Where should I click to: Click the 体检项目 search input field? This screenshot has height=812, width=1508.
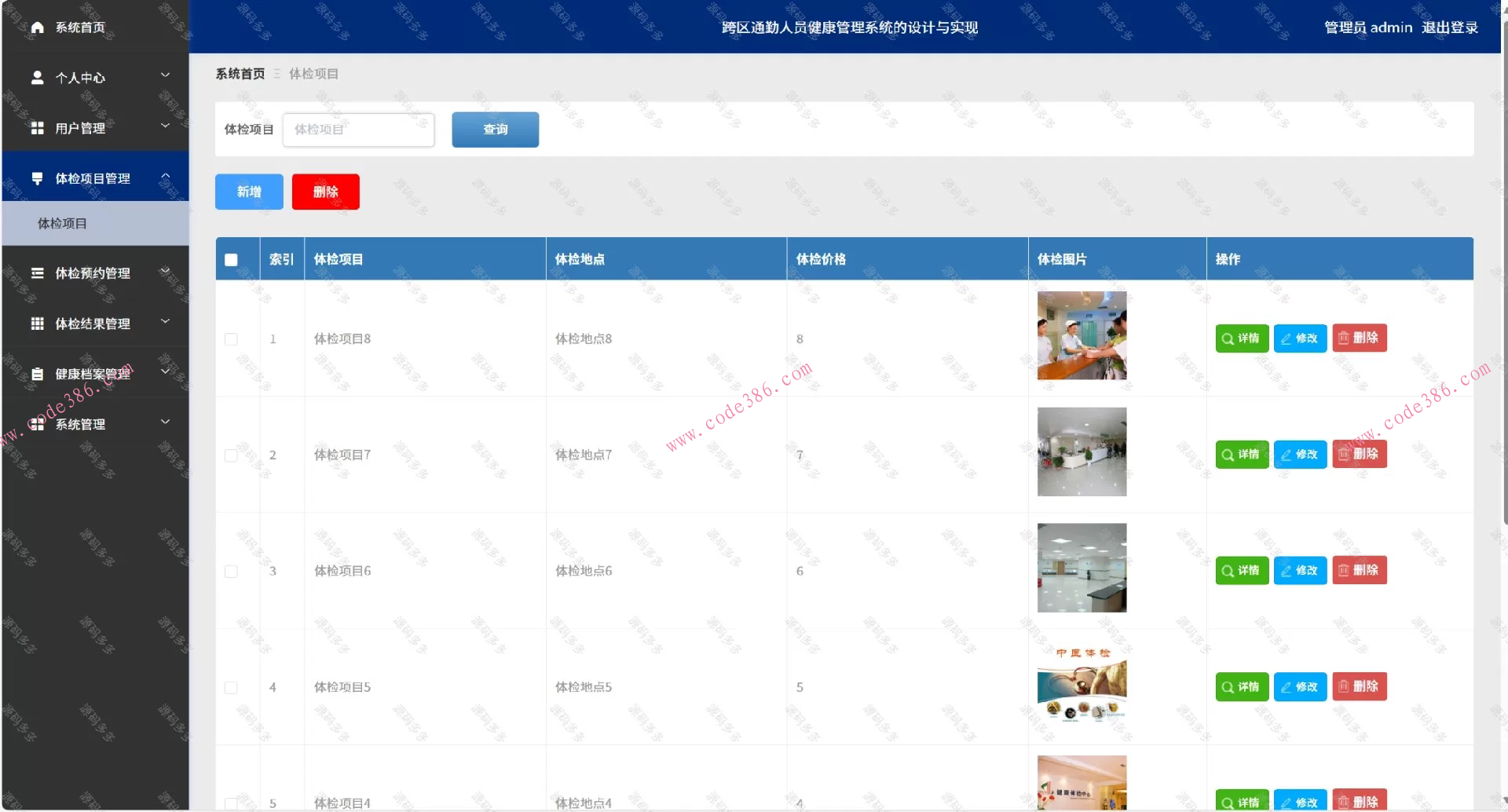(358, 130)
